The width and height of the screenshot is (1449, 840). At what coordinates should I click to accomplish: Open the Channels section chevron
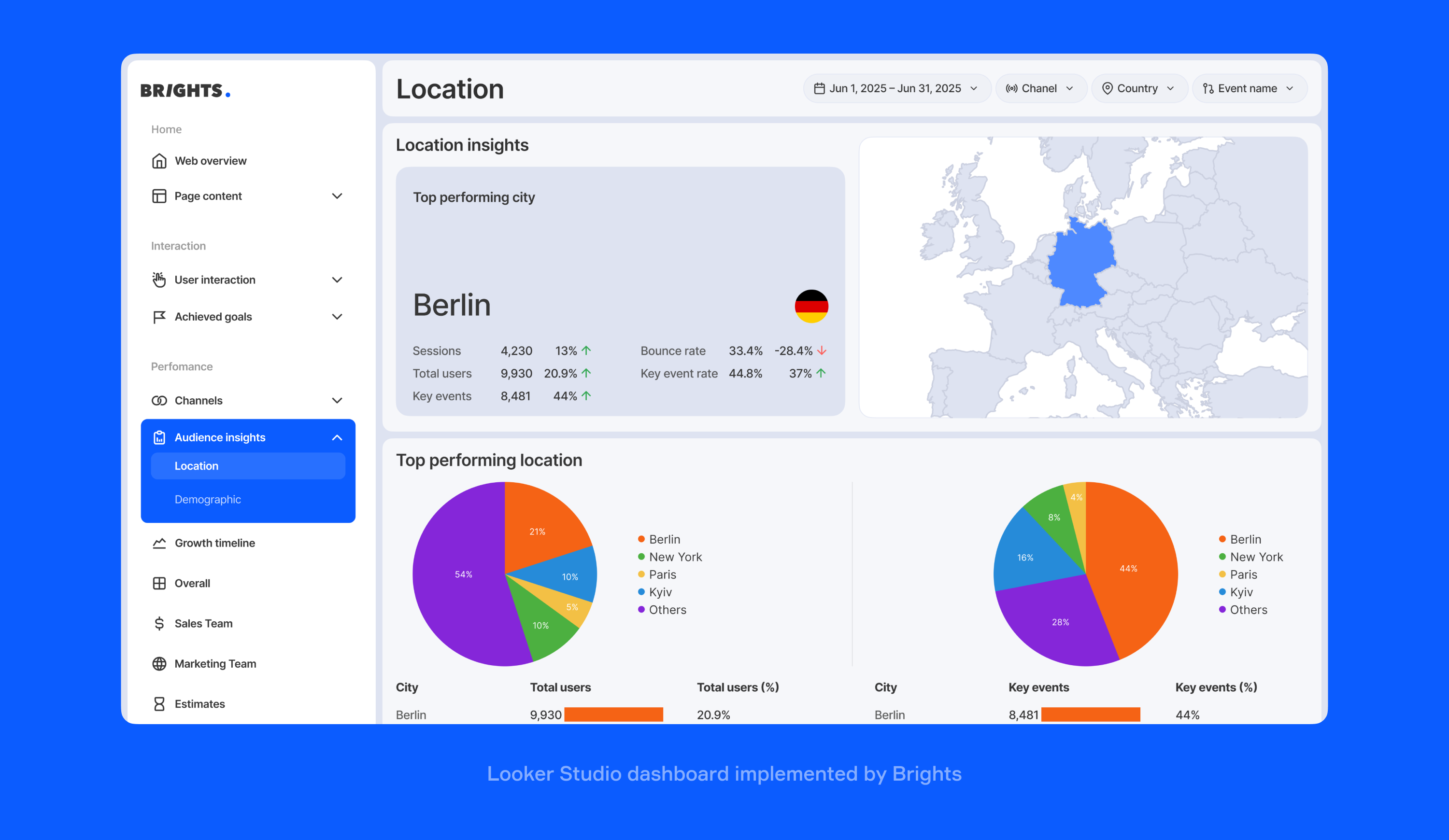pos(338,401)
